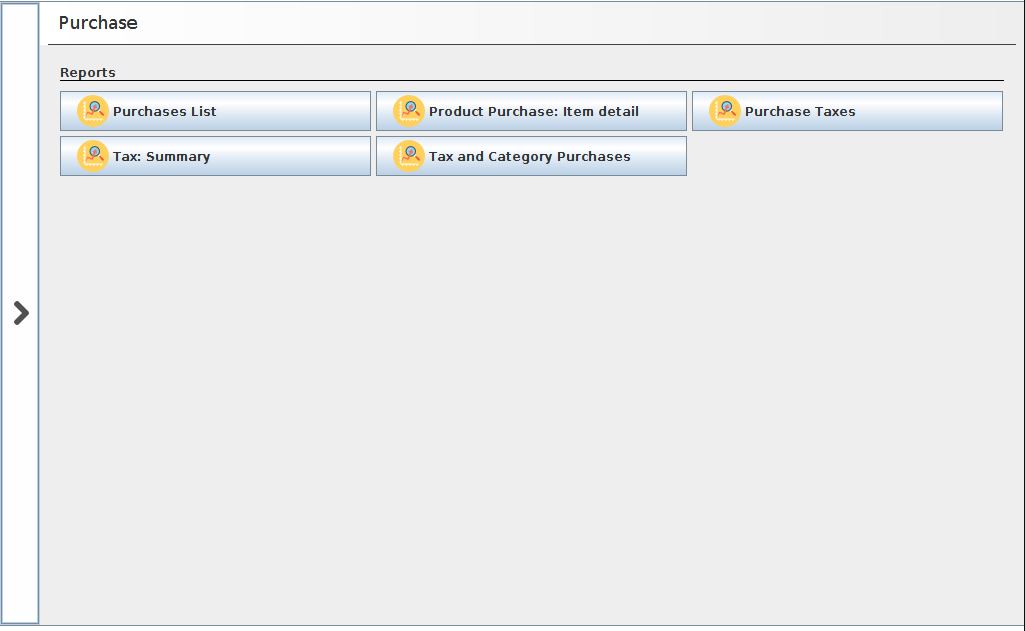Click the empty area below the report buttons
The width and height of the screenshot is (1025, 631).
point(530,400)
